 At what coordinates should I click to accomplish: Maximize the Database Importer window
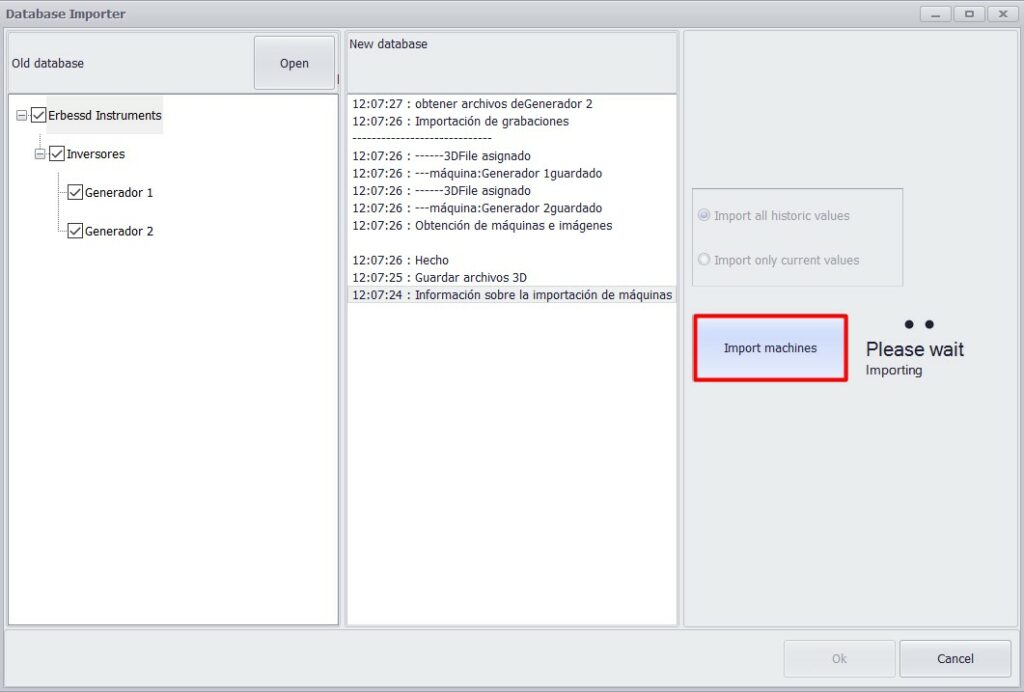(x=969, y=14)
